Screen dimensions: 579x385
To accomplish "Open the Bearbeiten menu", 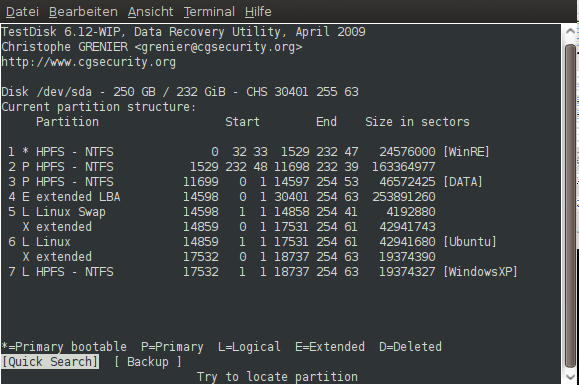I will click(83, 12).
